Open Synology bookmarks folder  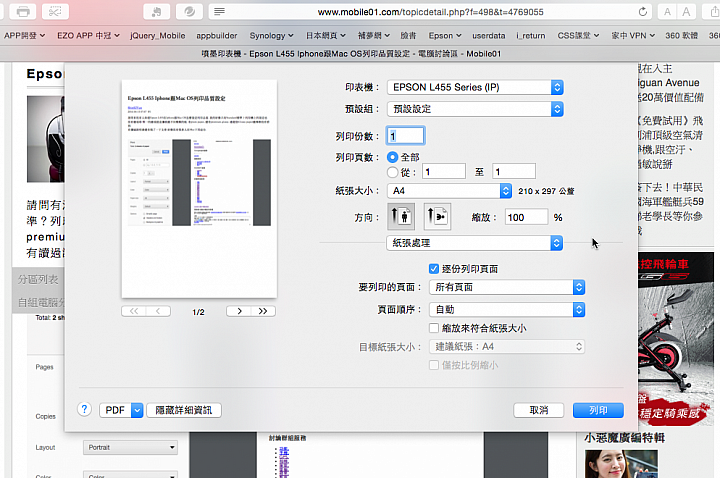click(271, 35)
